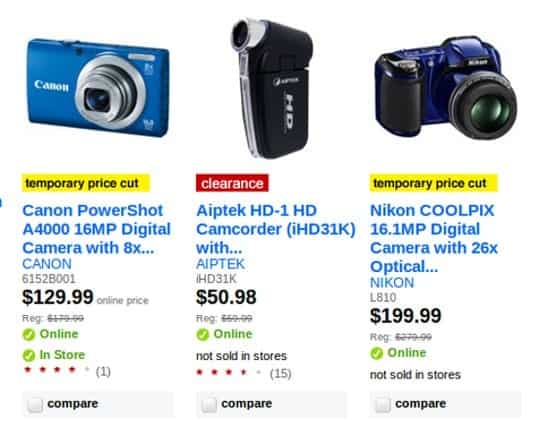The image size is (556, 435).
Task: Check the compare box for Canon PowerShot
Action: point(35,405)
